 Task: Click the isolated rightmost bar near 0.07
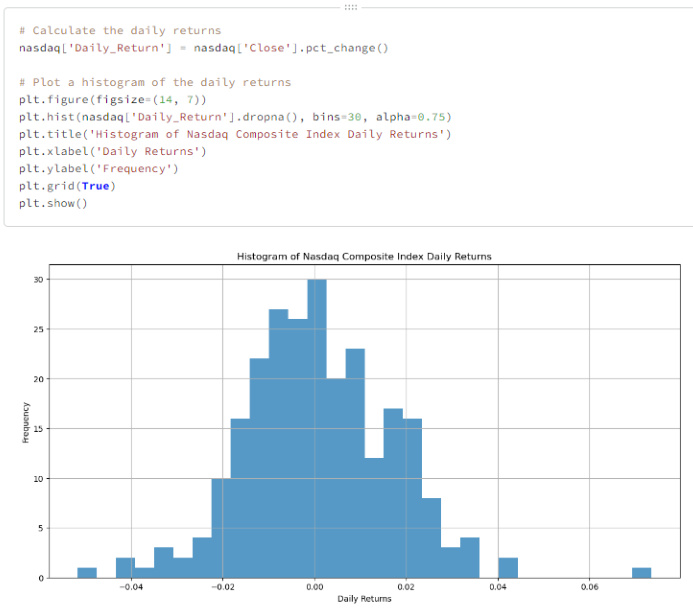(x=641, y=572)
